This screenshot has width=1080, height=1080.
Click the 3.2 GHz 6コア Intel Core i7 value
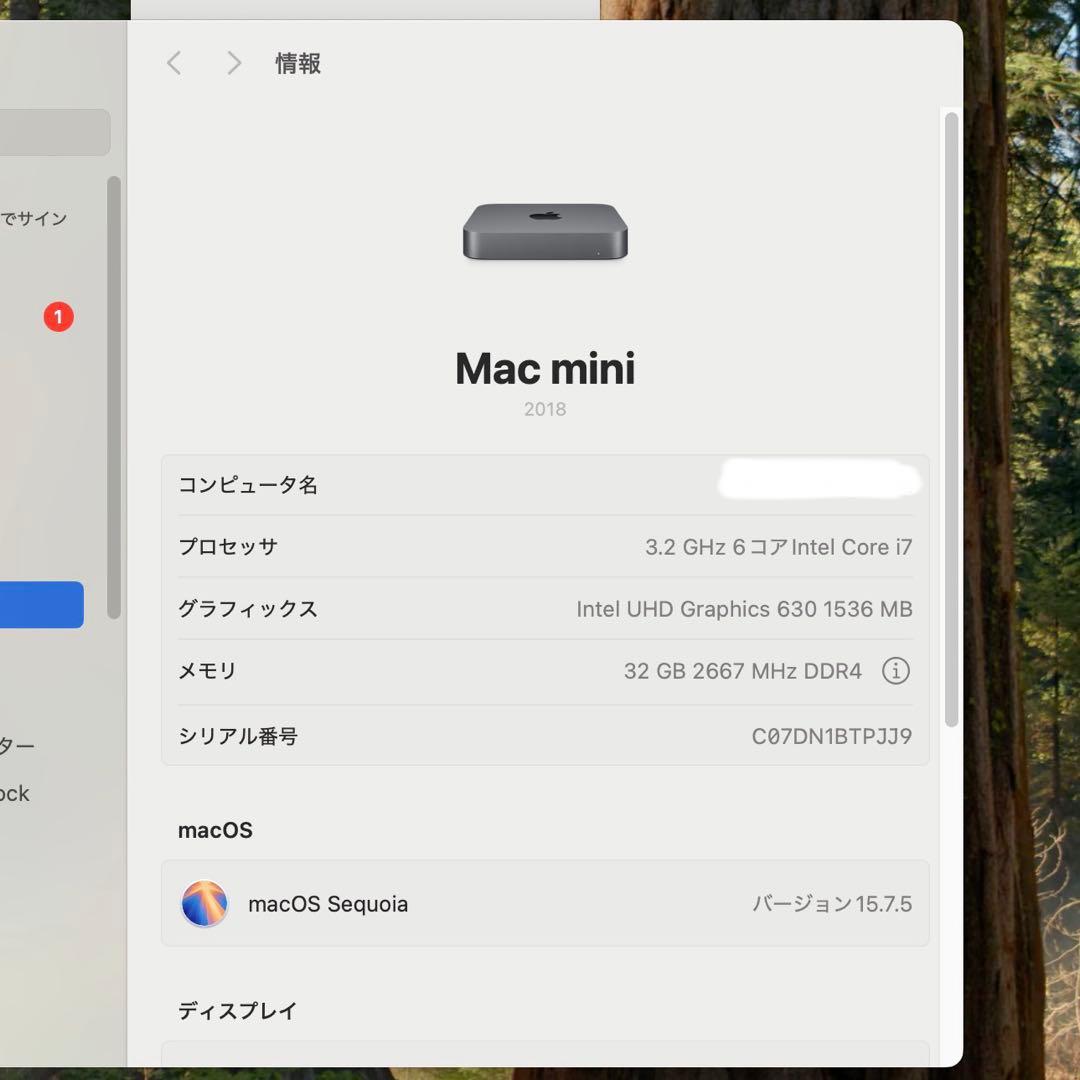tap(778, 547)
